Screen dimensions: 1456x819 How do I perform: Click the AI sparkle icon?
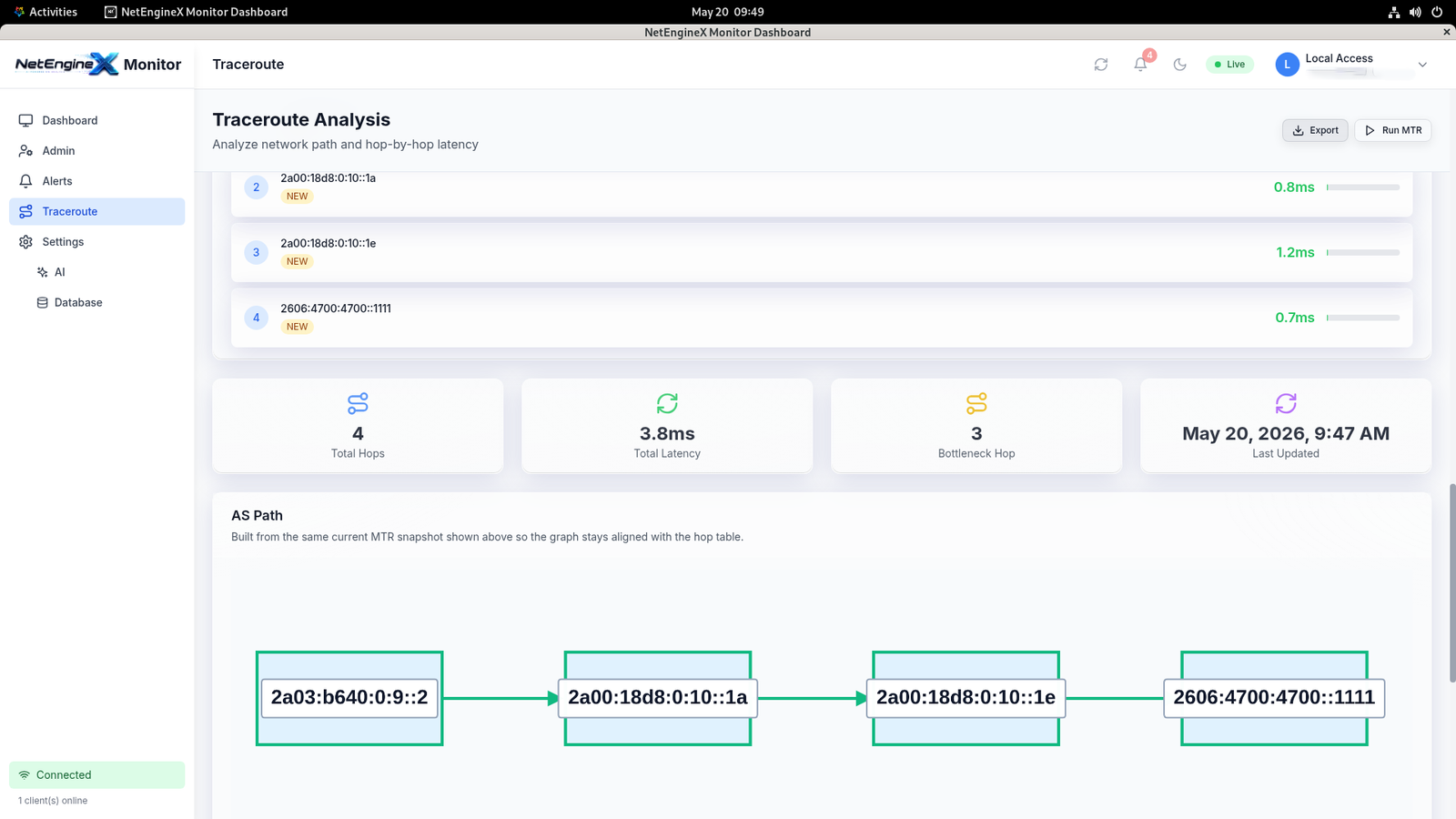tap(42, 272)
